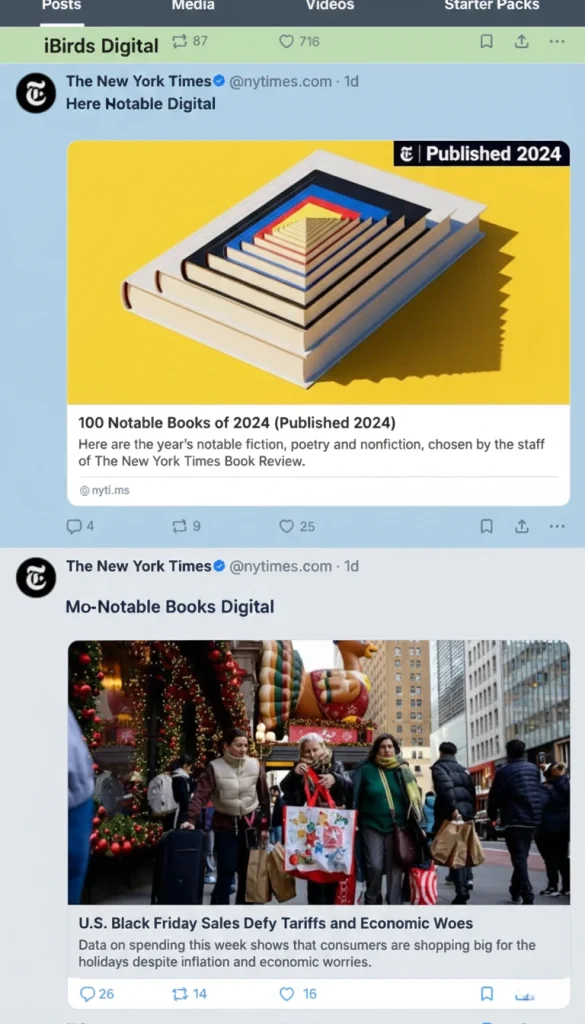Image resolution: width=585 pixels, height=1024 pixels.
Task: Switch to the Media tab
Action: pyautogui.click(x=193, y=6)
